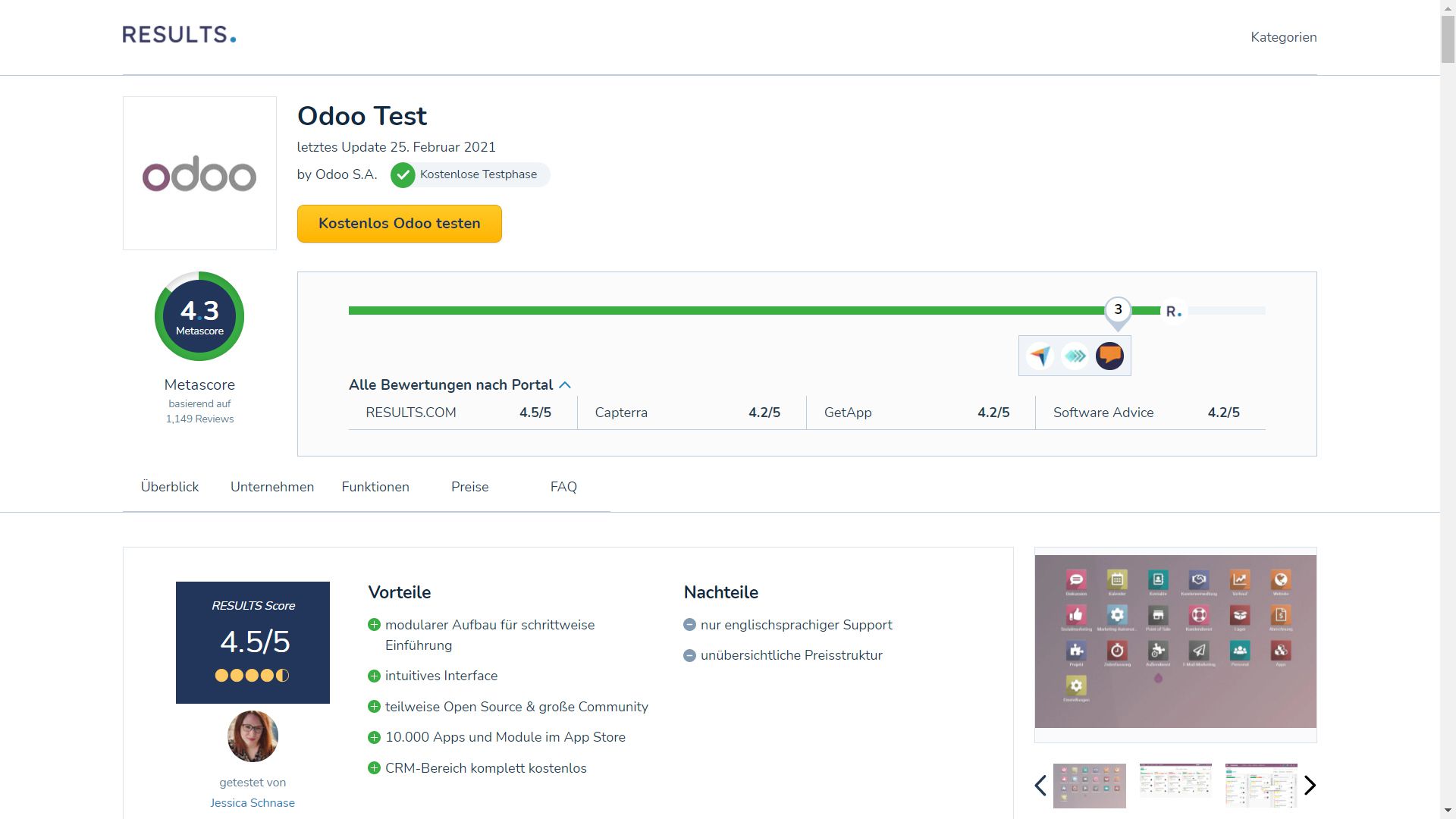Viewport: 1456px width, 819px height.
Task: Select the second screenshot thumbnail
Action: [1175, 781]
